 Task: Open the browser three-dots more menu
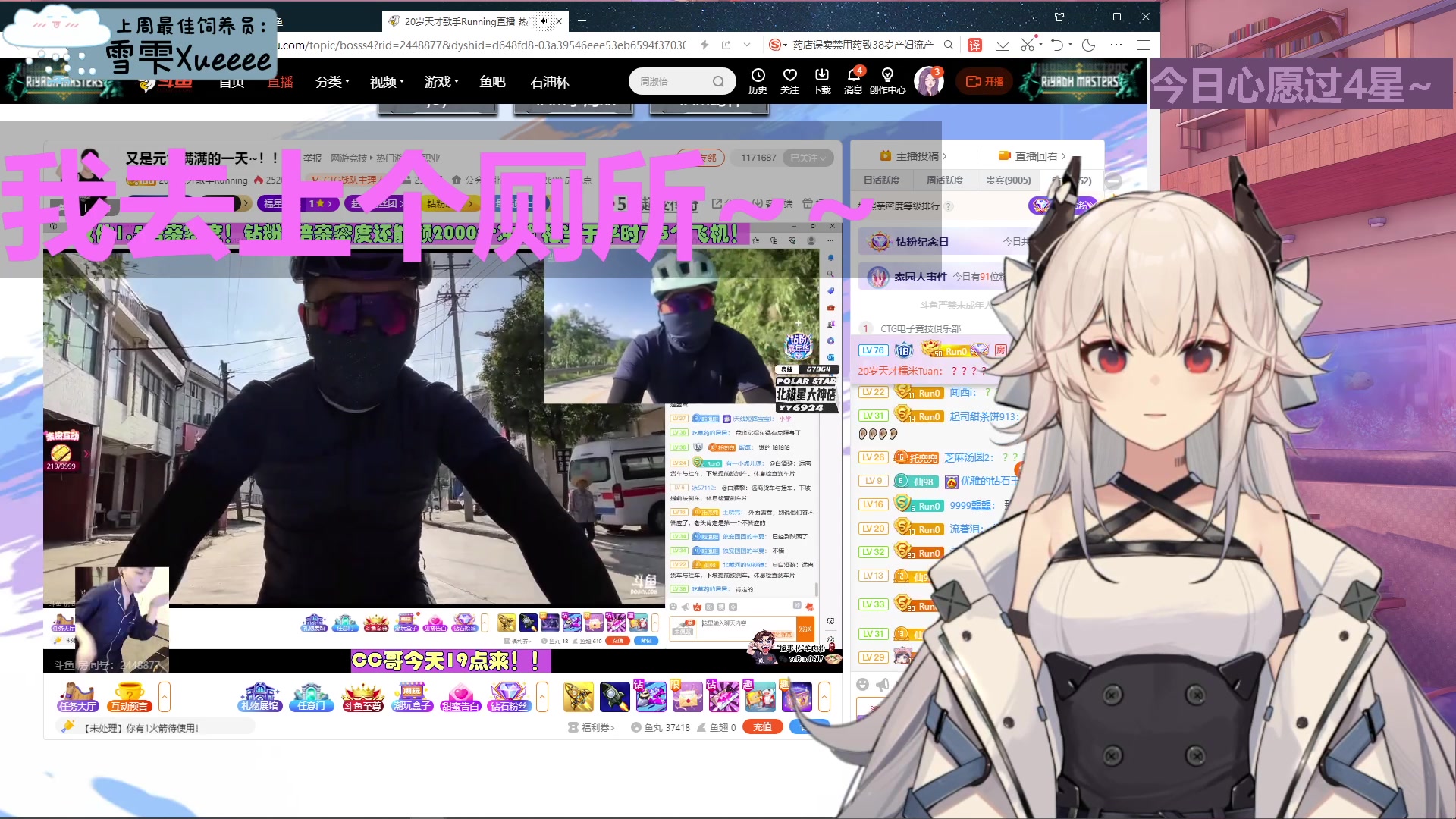[x=1116, y=45]
